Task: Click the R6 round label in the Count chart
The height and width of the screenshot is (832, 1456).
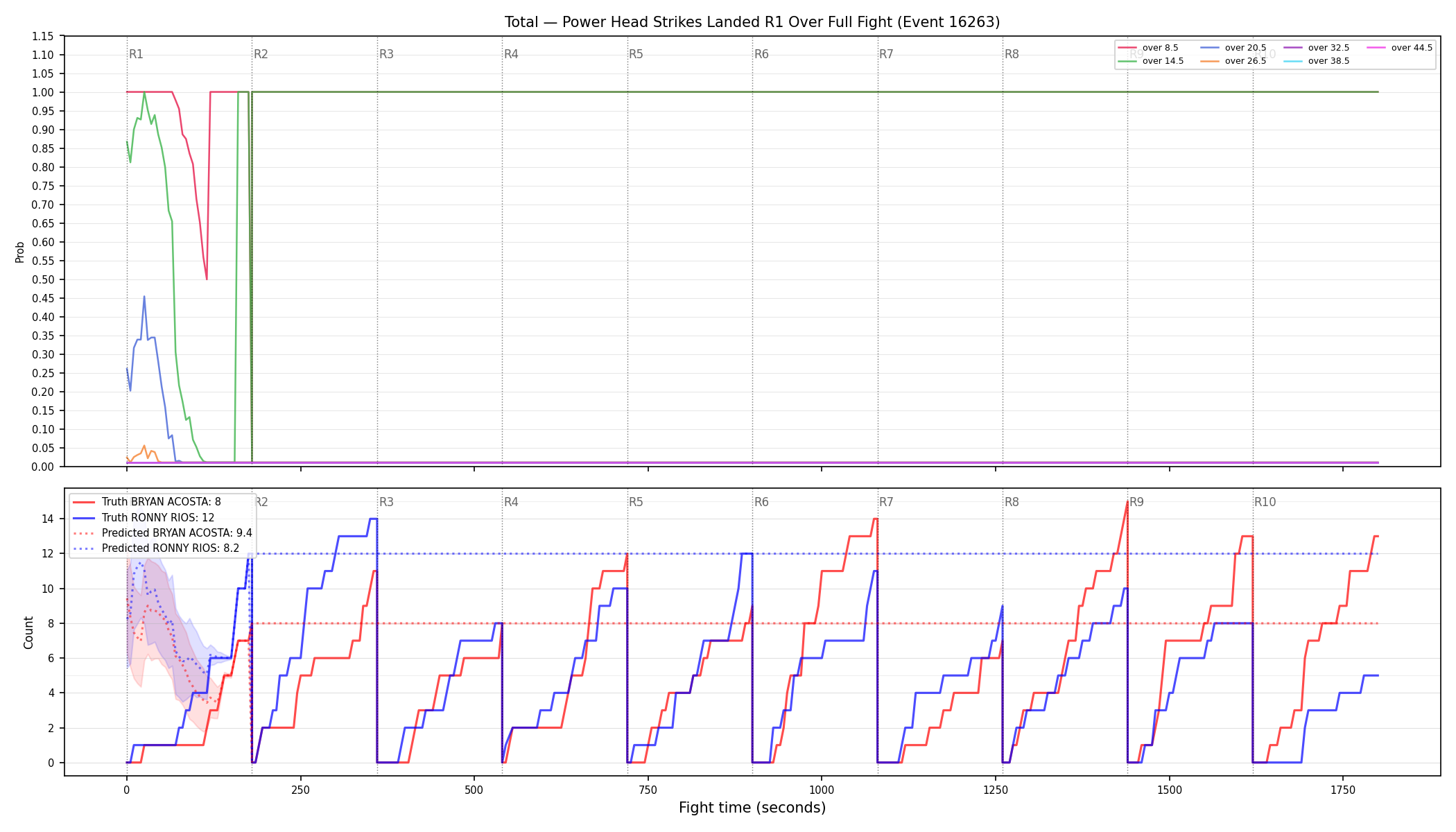Action: (x=761, y=502)
